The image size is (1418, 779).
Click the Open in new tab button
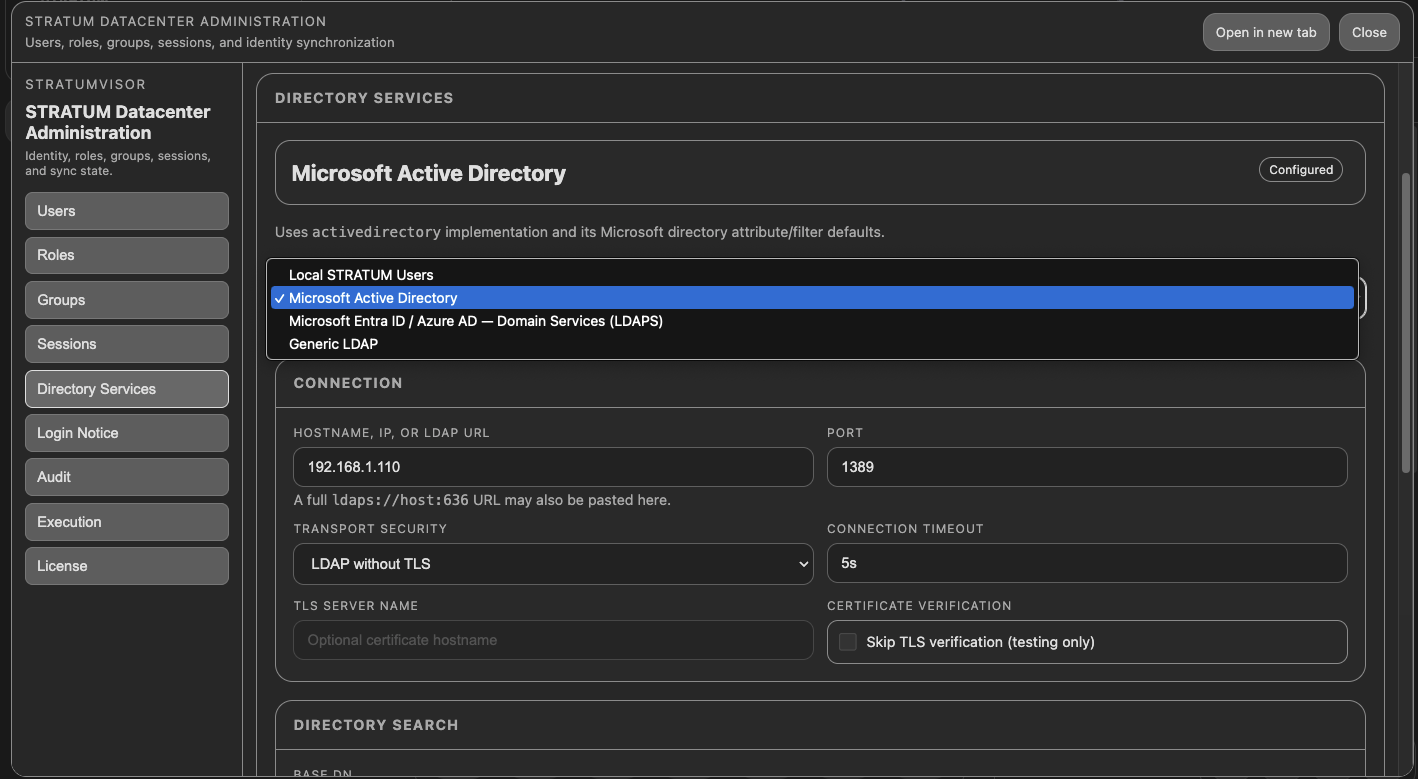click(x=1266, y=32)
